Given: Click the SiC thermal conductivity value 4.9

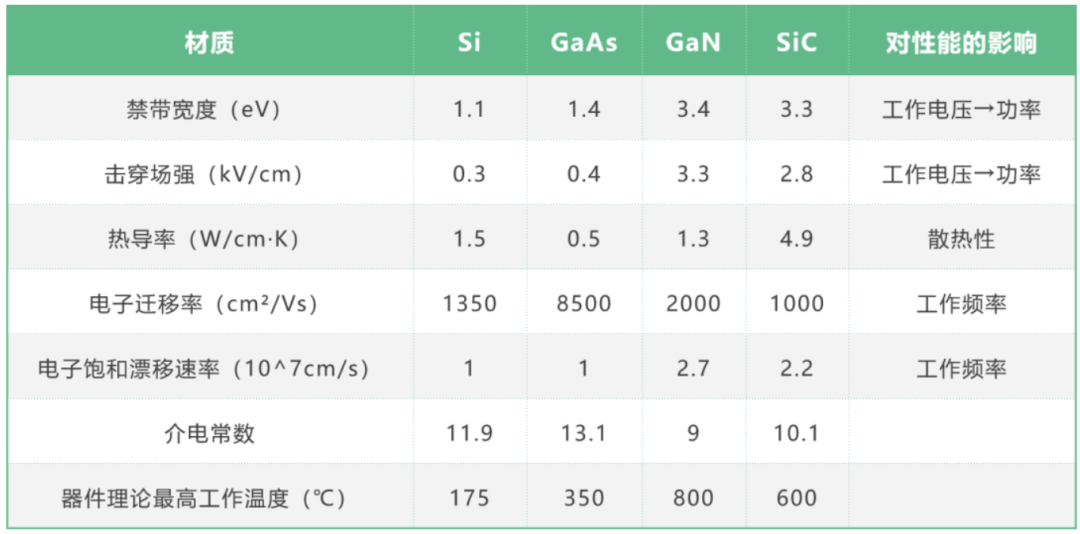Looking at the screenshot, I should (x=796, y=239).
